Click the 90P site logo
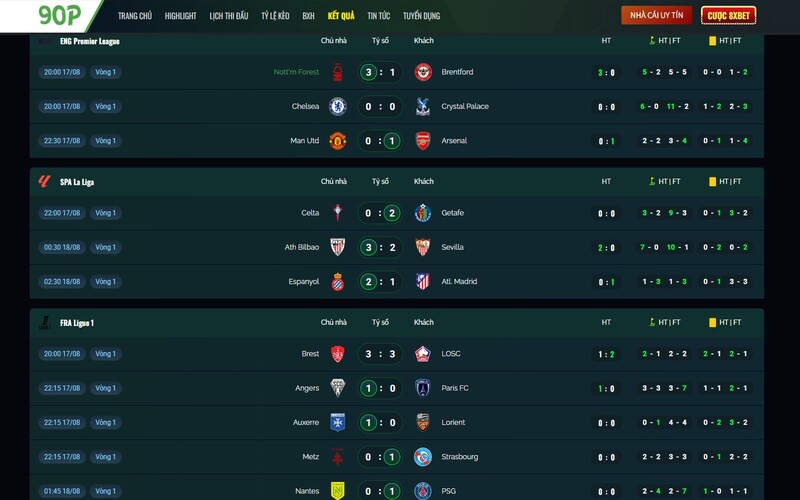This screenshot has width=800, height=500. point(60,15)
